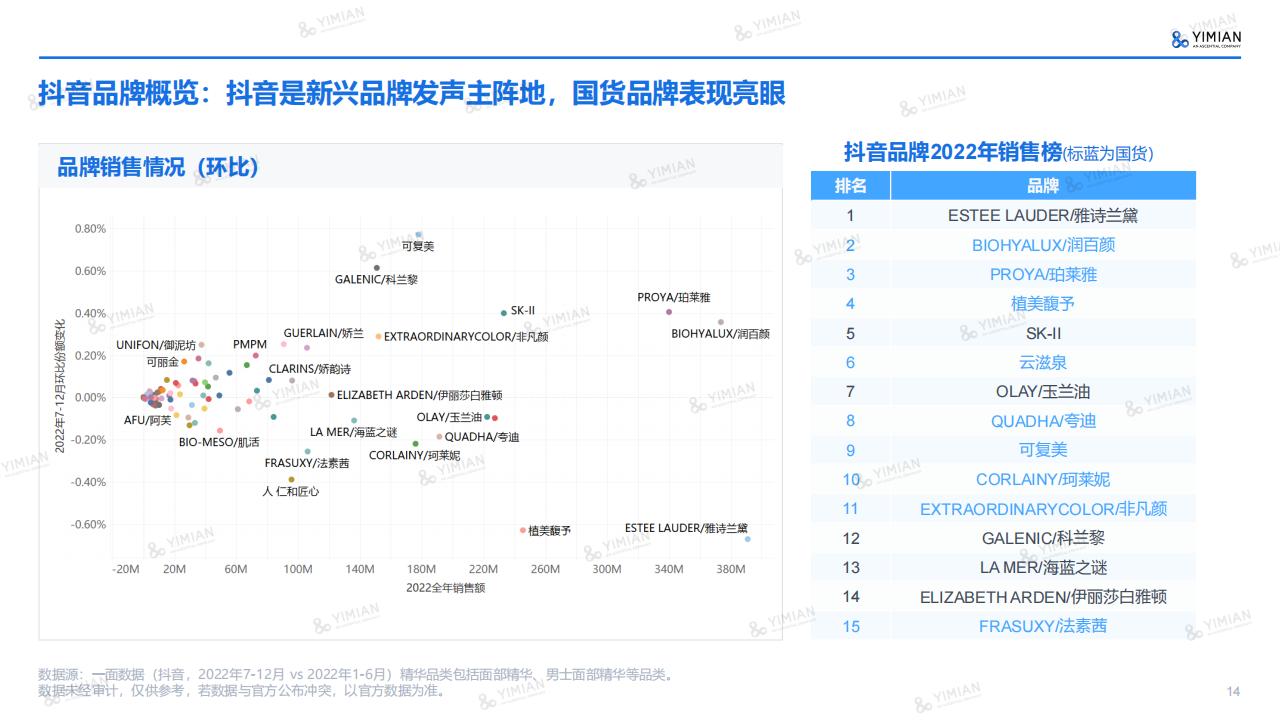Click the 植美馥予 chart data label
This screenshot has height=720, width=1280.
point(550,531)
